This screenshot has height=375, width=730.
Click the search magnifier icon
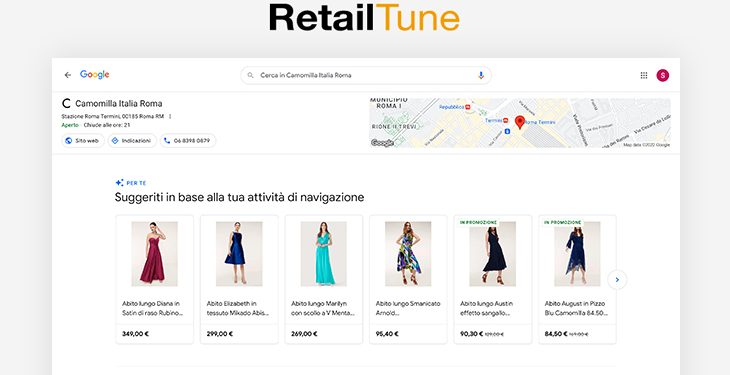coord(250,75)
